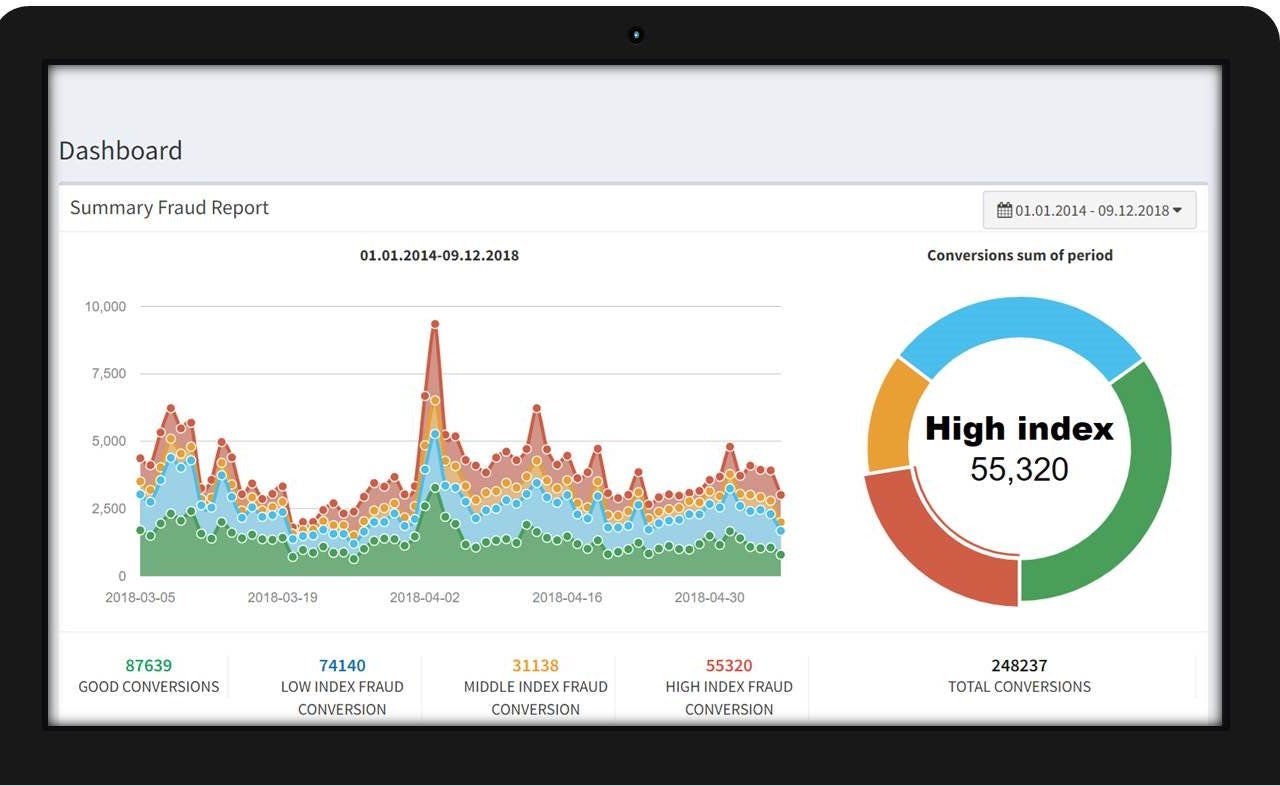
Task: Click the HIGH INDEX FRAUD CONVERSION label
Action: (729, 698)
